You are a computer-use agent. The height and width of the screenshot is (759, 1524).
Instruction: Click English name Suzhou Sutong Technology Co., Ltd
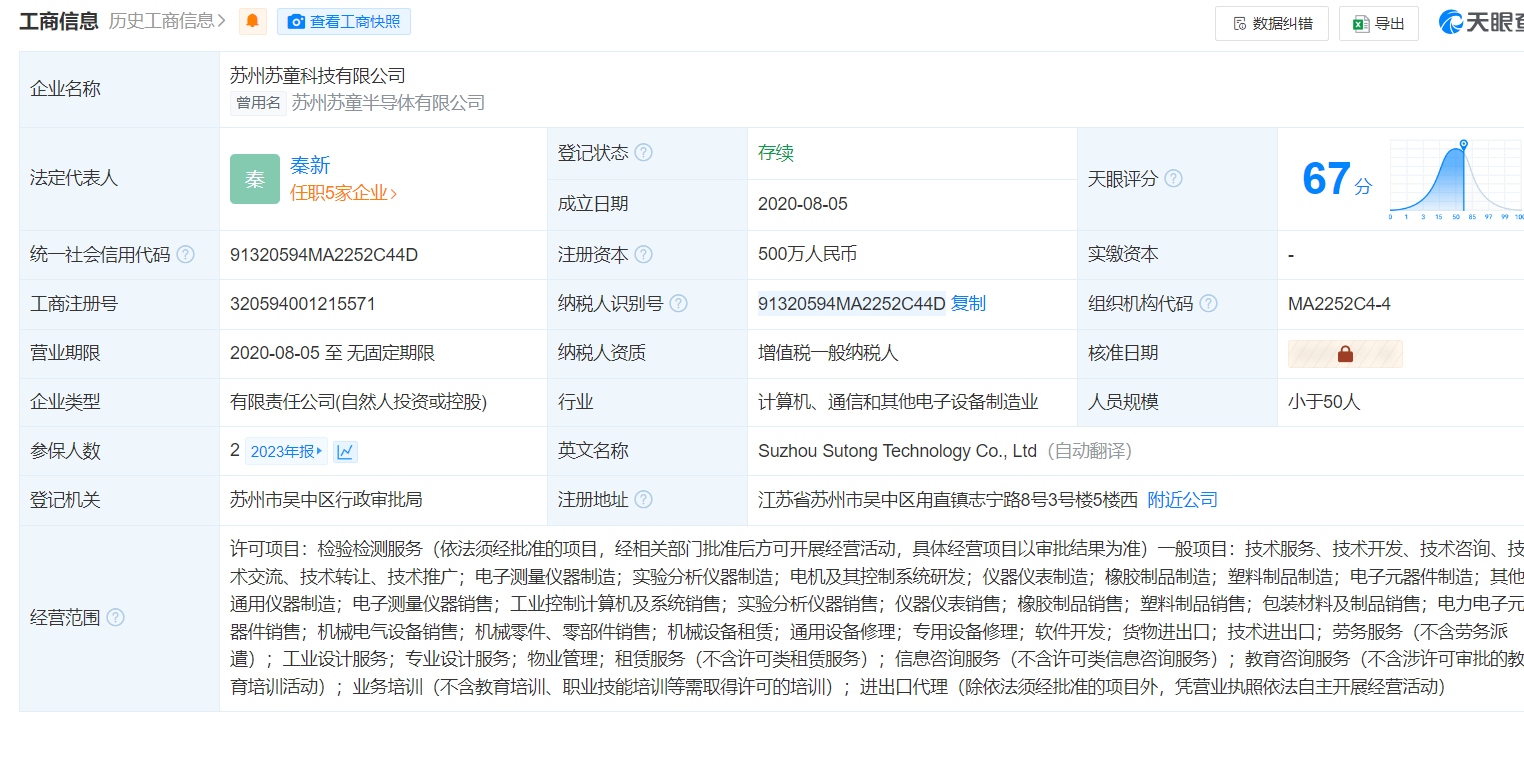click(x=897, y=451)
